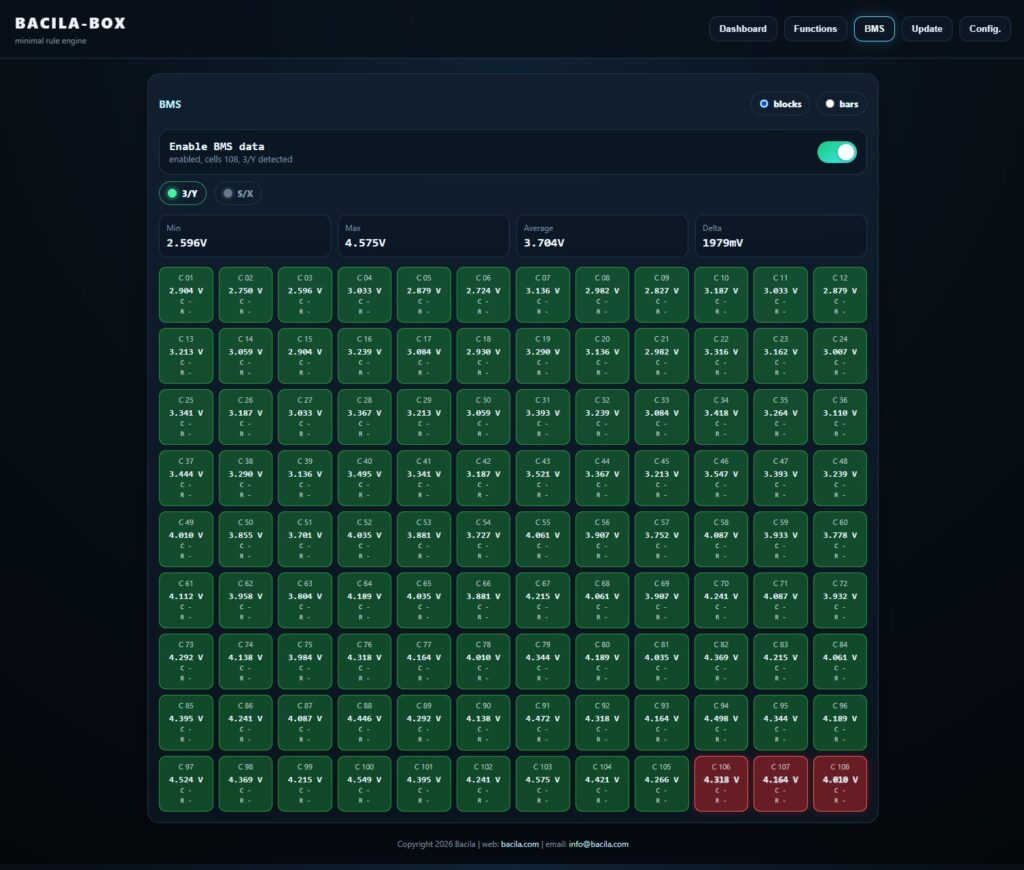The image size is (1024, 870).
Task: Click the Average 3.704V stat card
Action: pyautogui.click(x=602, y=236)
